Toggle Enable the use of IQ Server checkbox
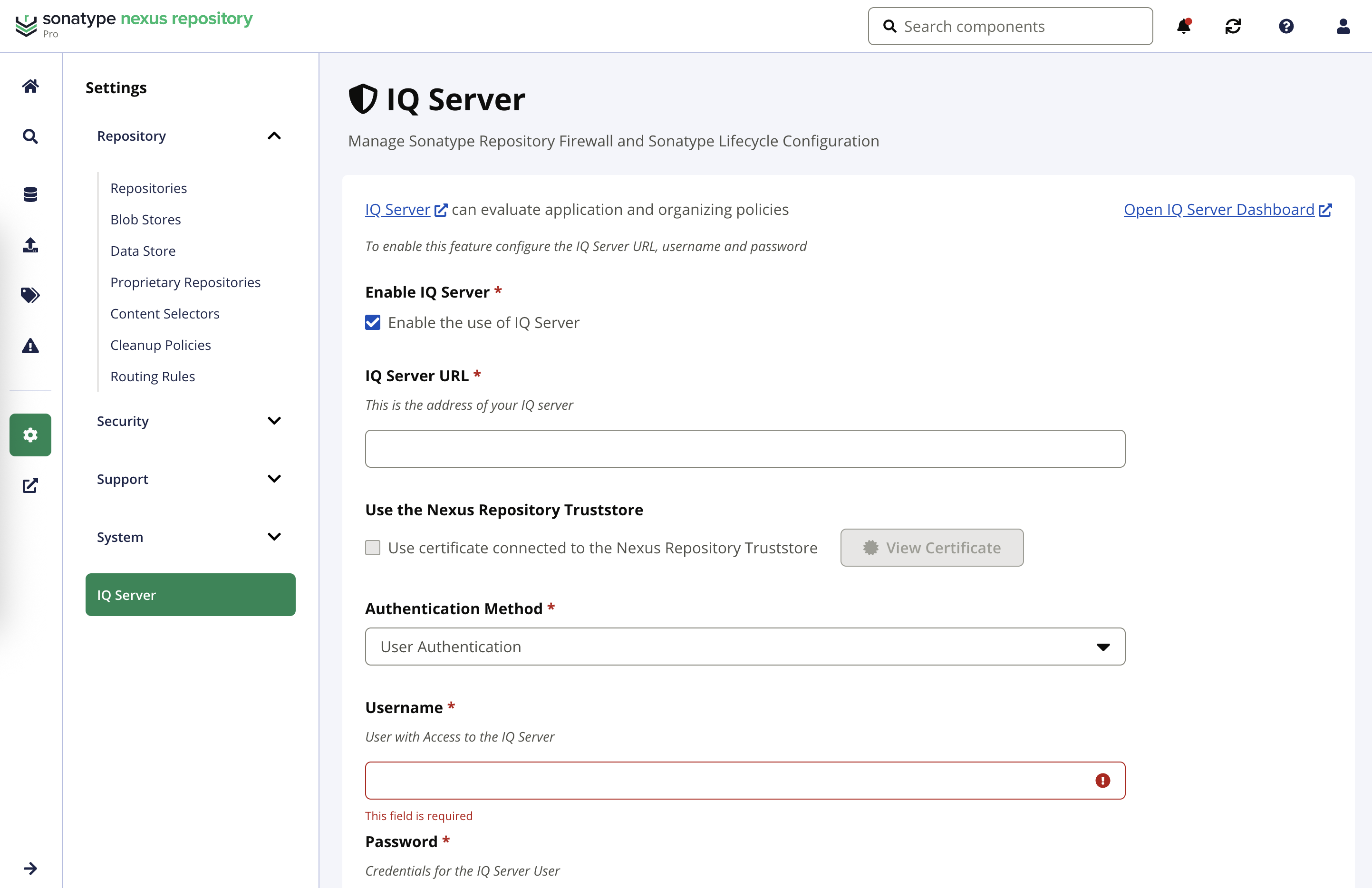 373,322
